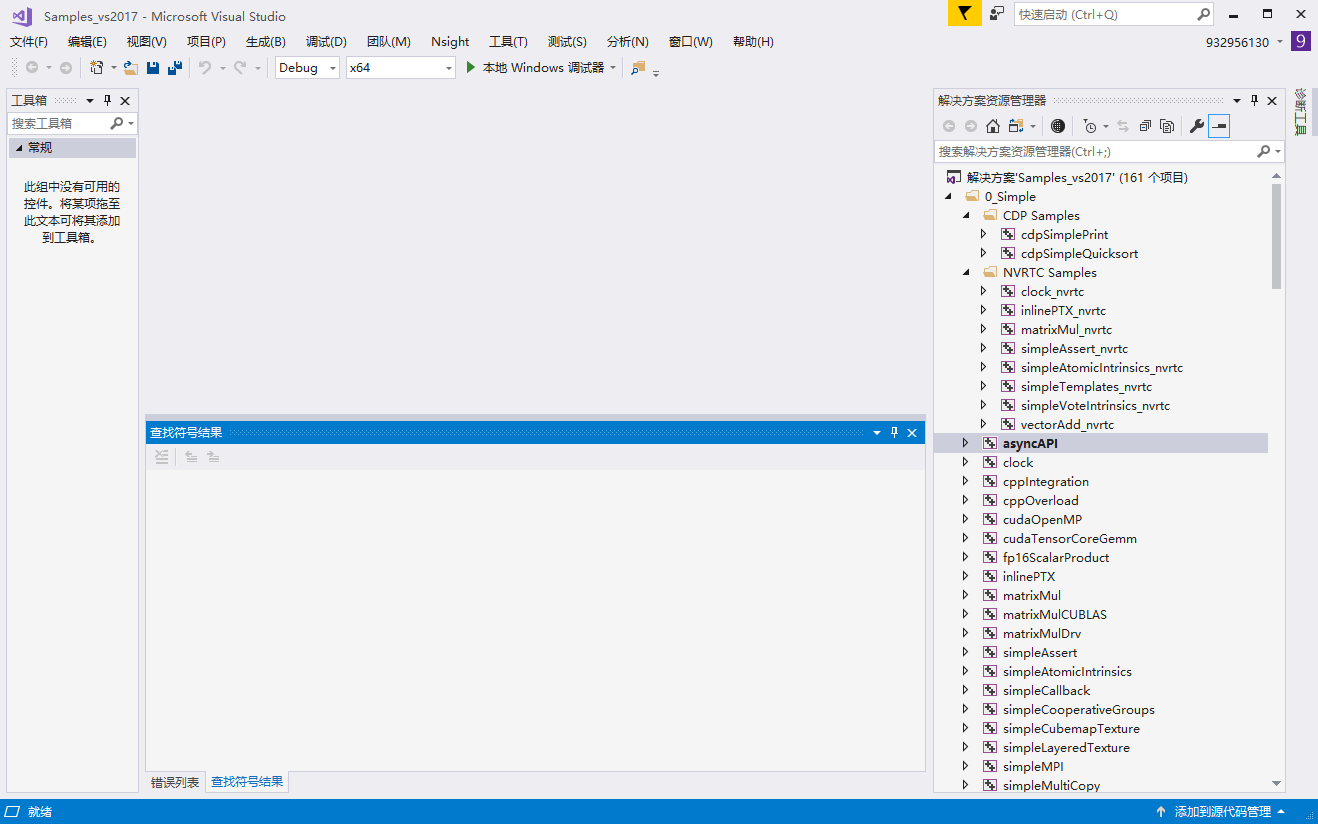
Task: Open the Solution Explorer window options arrow
Action: pos(1237,100)
